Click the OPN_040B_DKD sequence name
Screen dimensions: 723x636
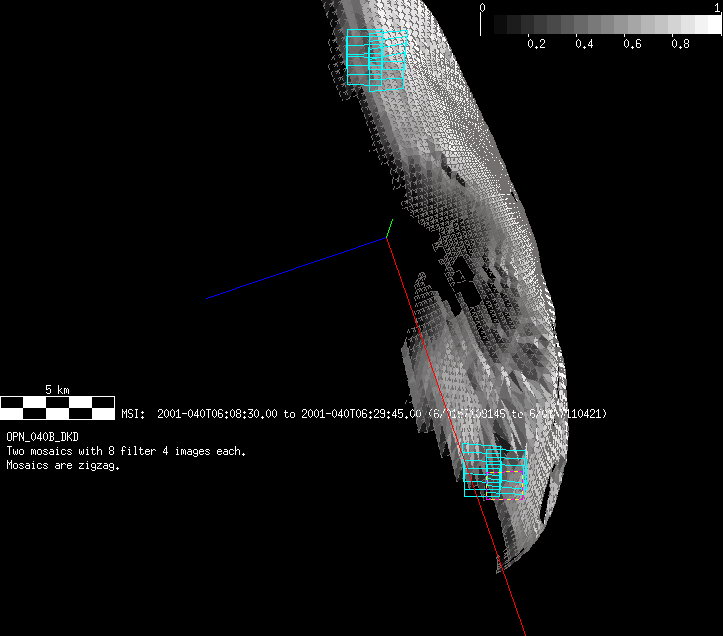[42, 438]
